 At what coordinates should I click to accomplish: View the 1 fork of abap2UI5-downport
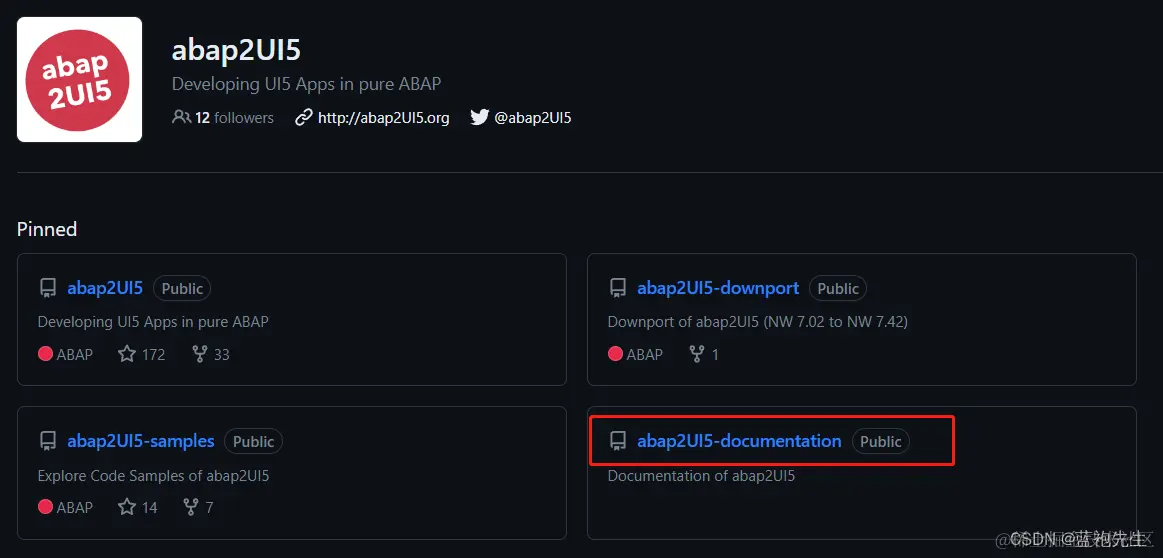pyautogui.click(x=704, y=354)
